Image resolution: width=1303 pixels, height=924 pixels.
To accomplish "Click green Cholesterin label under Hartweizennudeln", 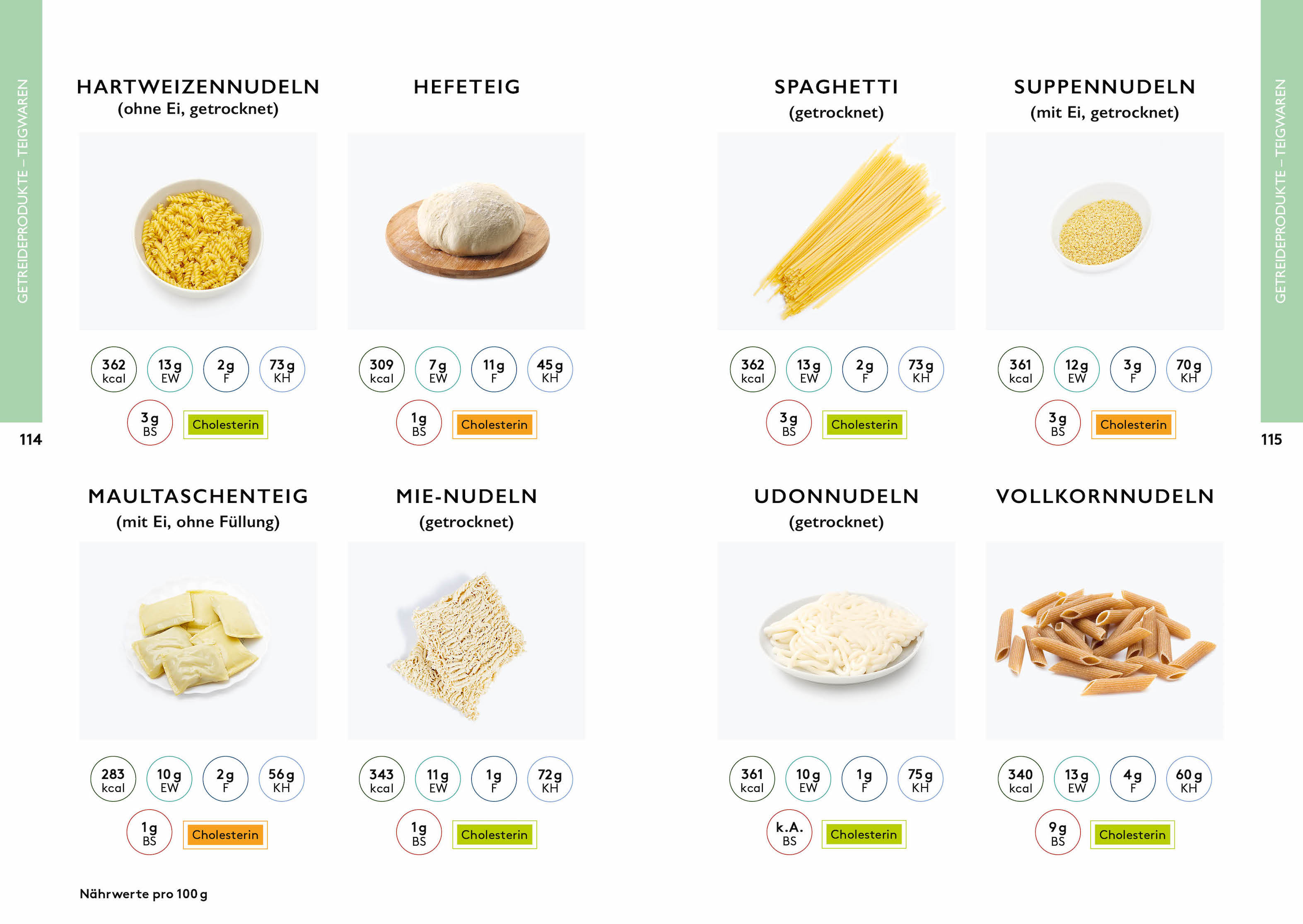I will (225, 424).
